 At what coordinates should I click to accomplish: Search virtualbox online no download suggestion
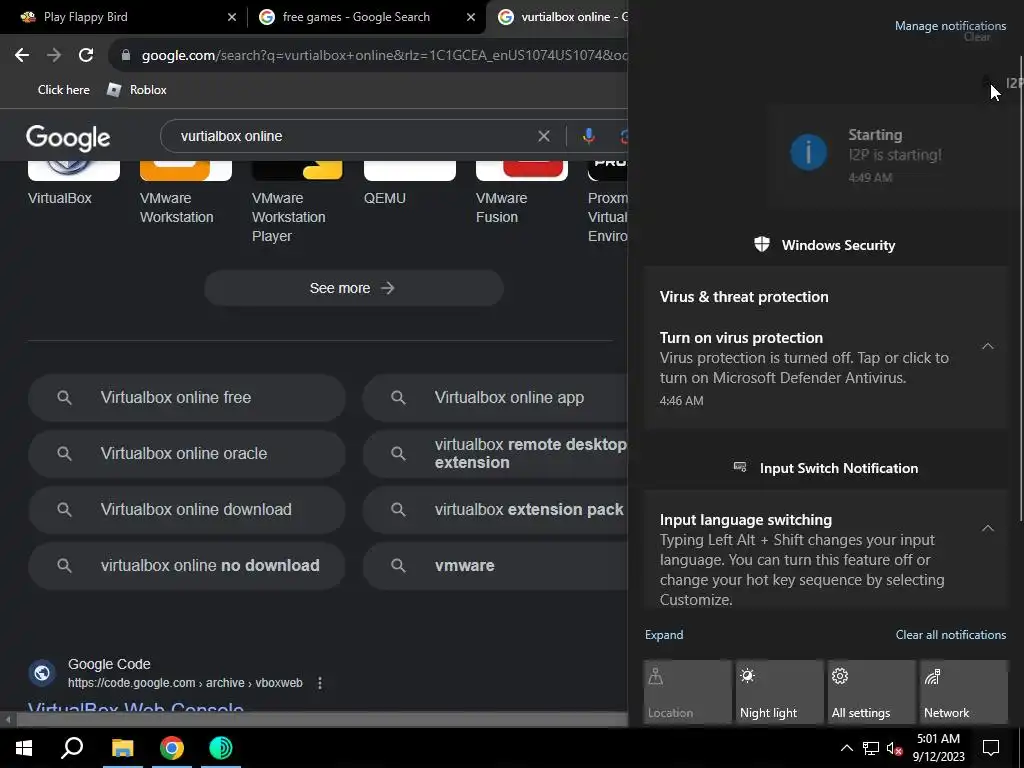187,566
